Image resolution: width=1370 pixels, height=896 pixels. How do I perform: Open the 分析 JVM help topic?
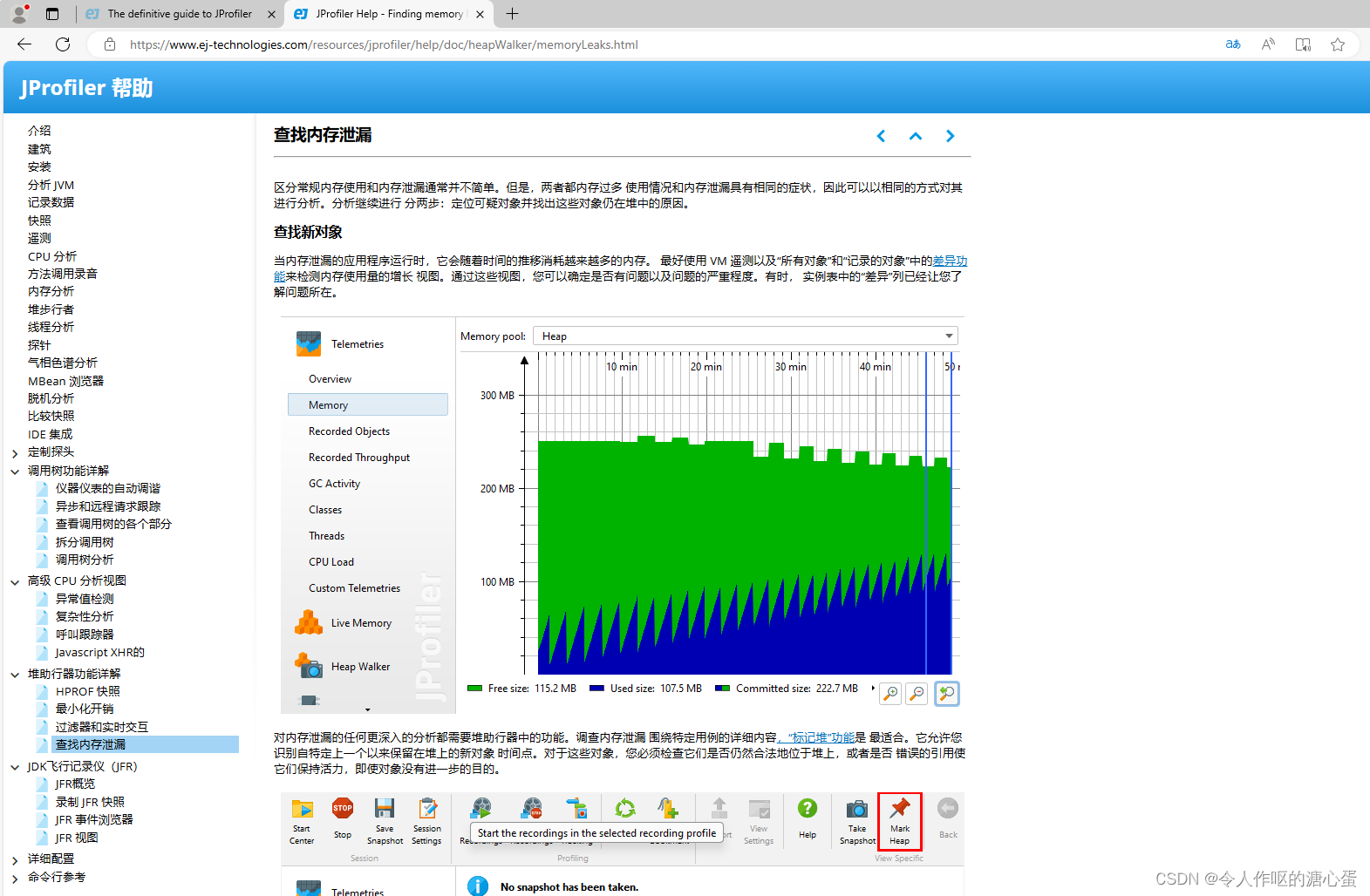point(51,185)
